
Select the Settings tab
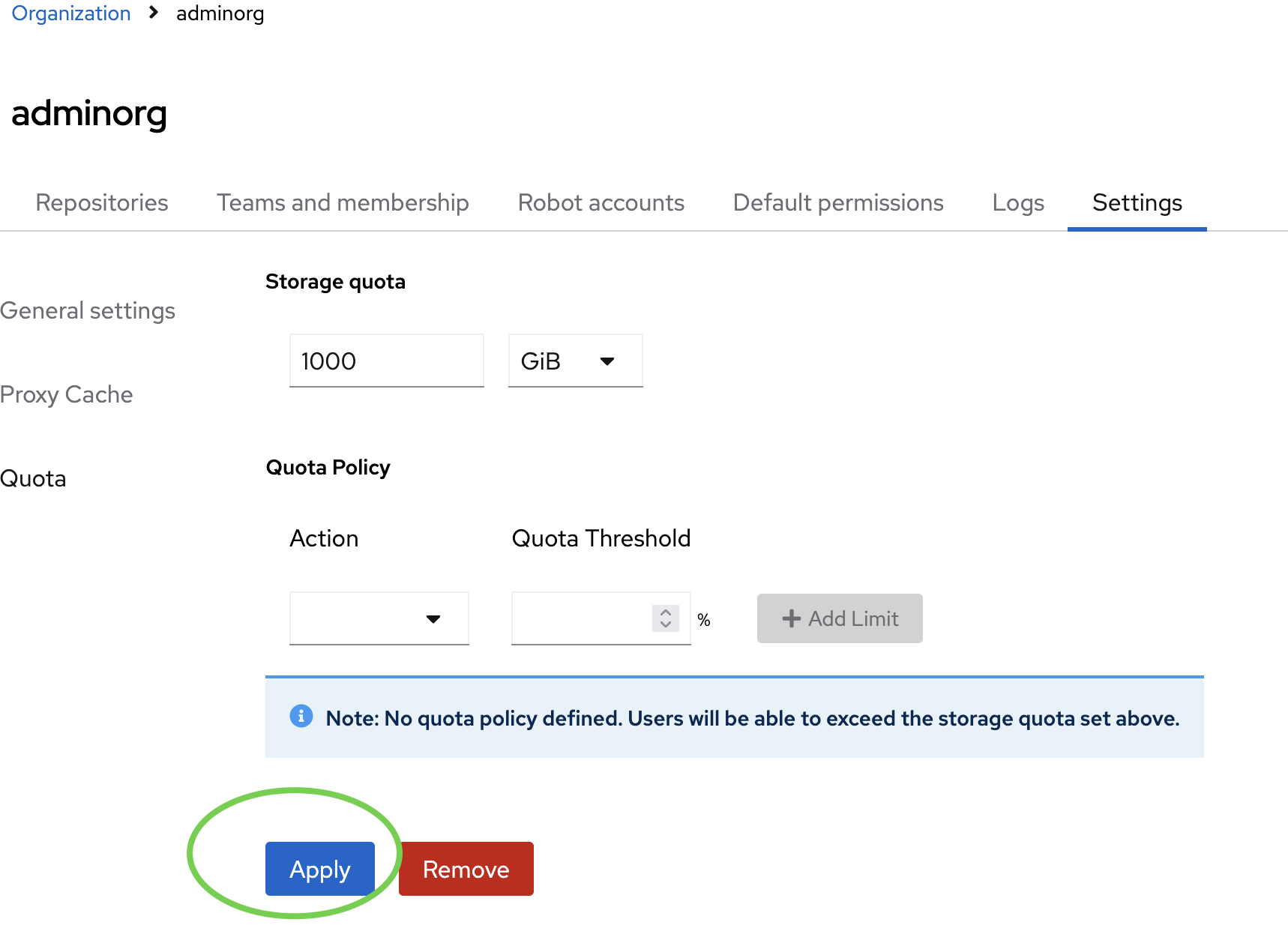[1137, 202]
